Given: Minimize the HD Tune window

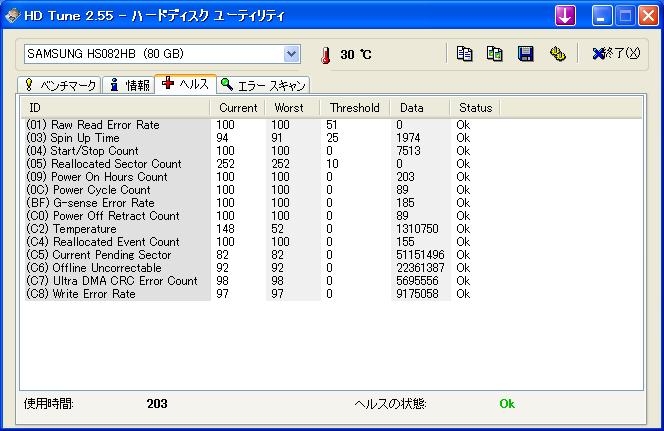Looking at the screenshot, I should (x=601, y=15).
